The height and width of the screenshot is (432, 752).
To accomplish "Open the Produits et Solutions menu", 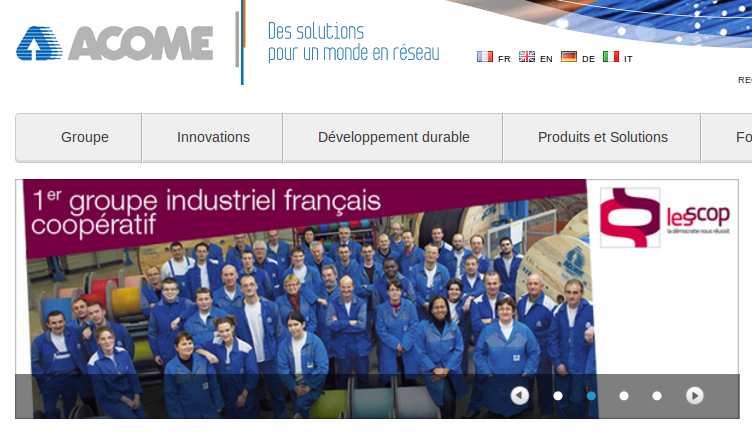I will (x=602, y=138).
